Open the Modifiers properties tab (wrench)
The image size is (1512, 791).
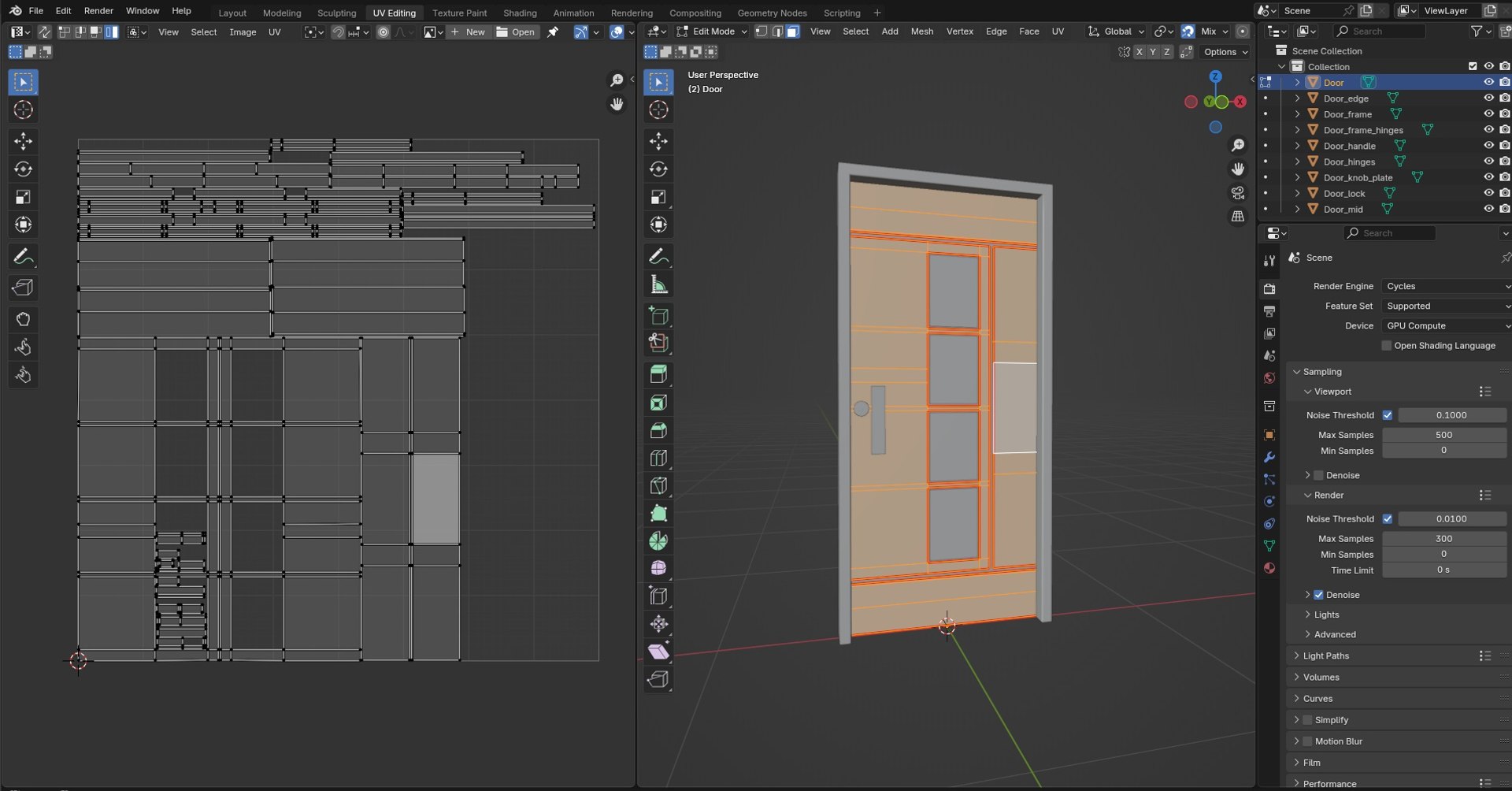pos(1269,457)
